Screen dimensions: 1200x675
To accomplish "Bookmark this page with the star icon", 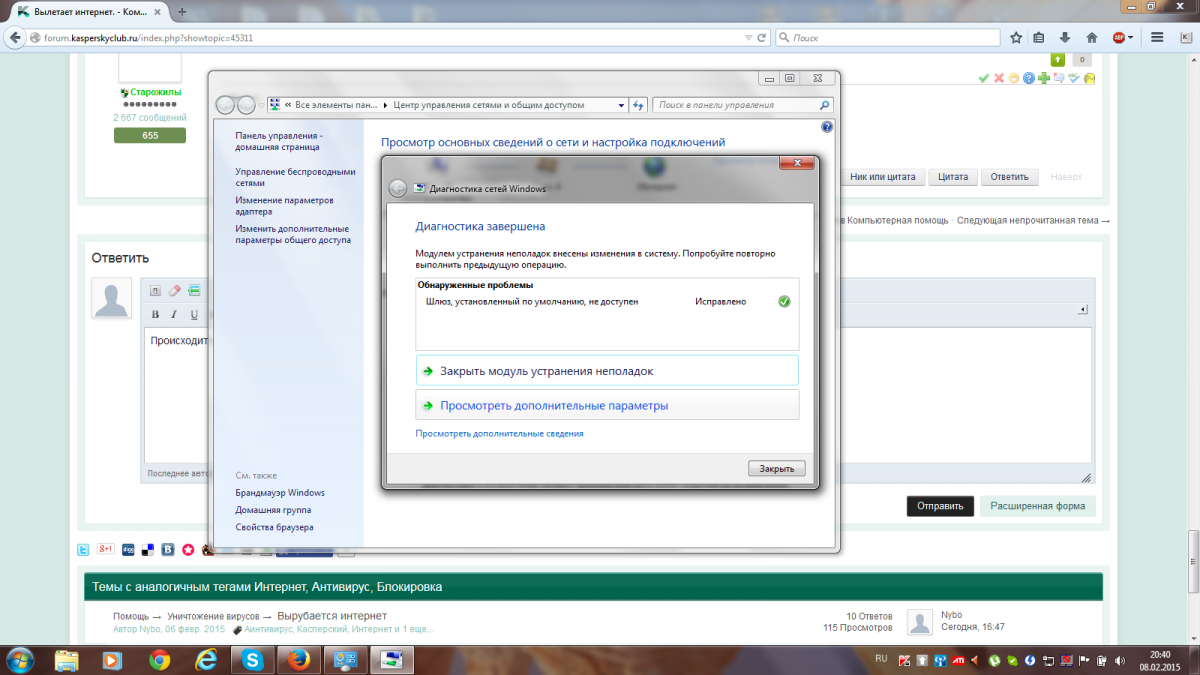I will click(x=1016, y=37).
